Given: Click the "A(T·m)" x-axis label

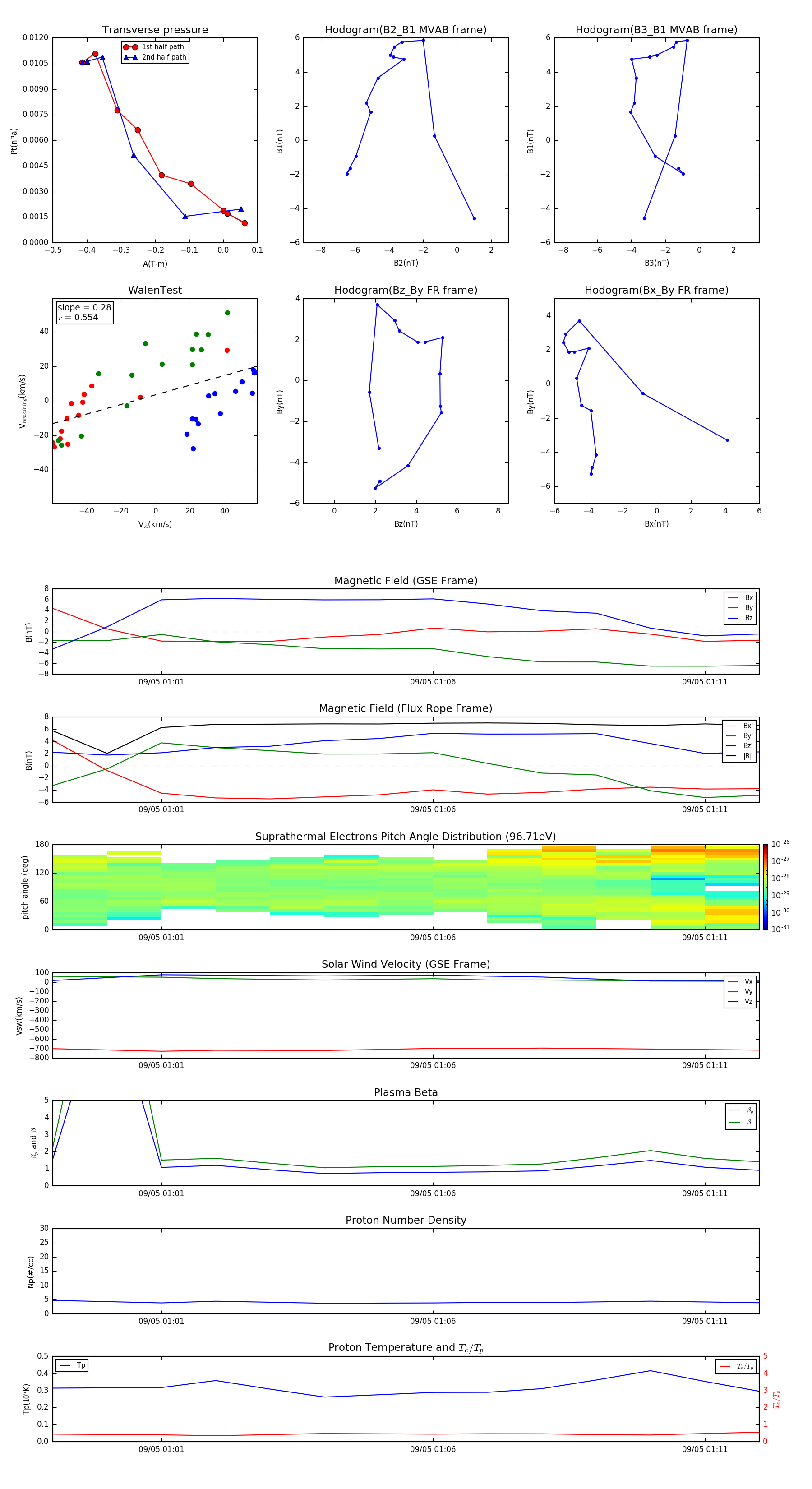Looking at the screenshot, I should pyautogui.click(x=155, y=264).
